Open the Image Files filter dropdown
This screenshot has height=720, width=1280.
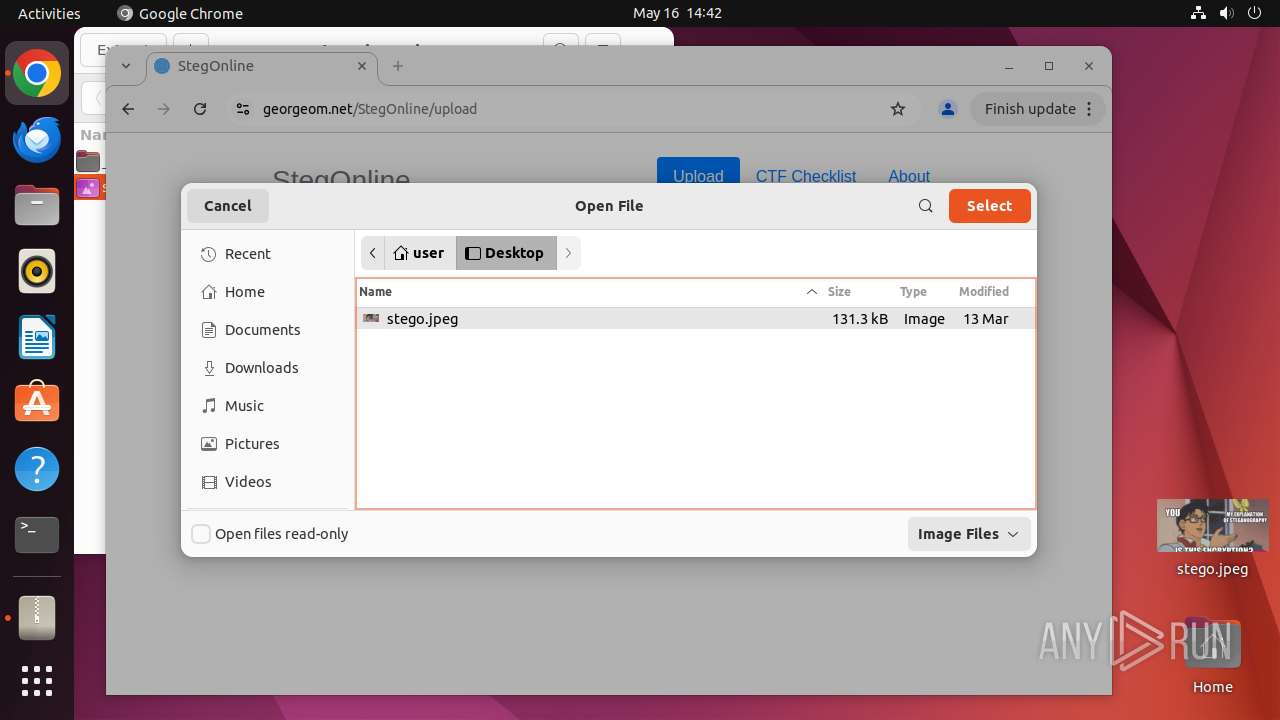968,534
